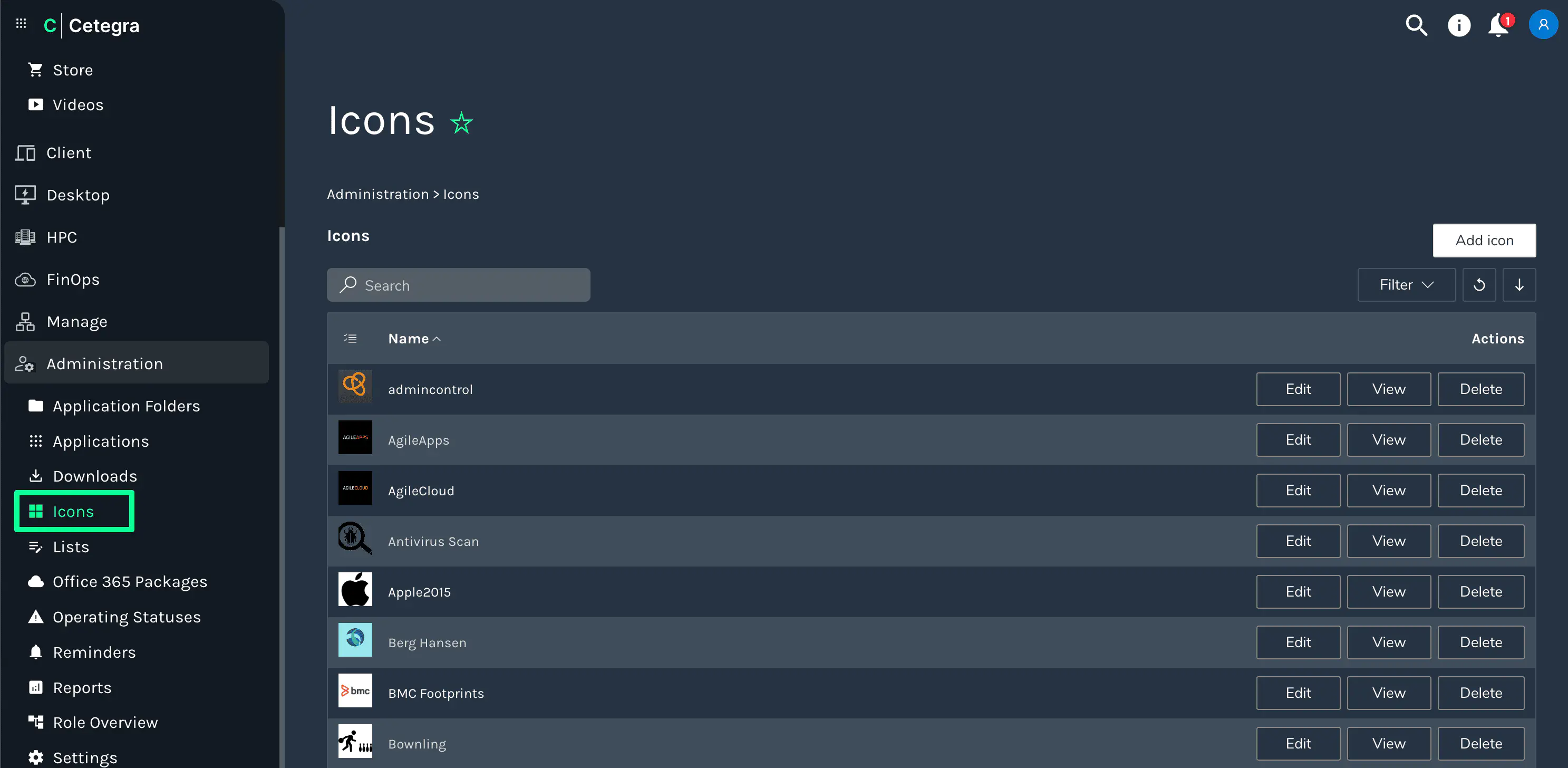Toggle Icons page favorite star
This screenshot has width=1568, height=768.
(461, 122)
